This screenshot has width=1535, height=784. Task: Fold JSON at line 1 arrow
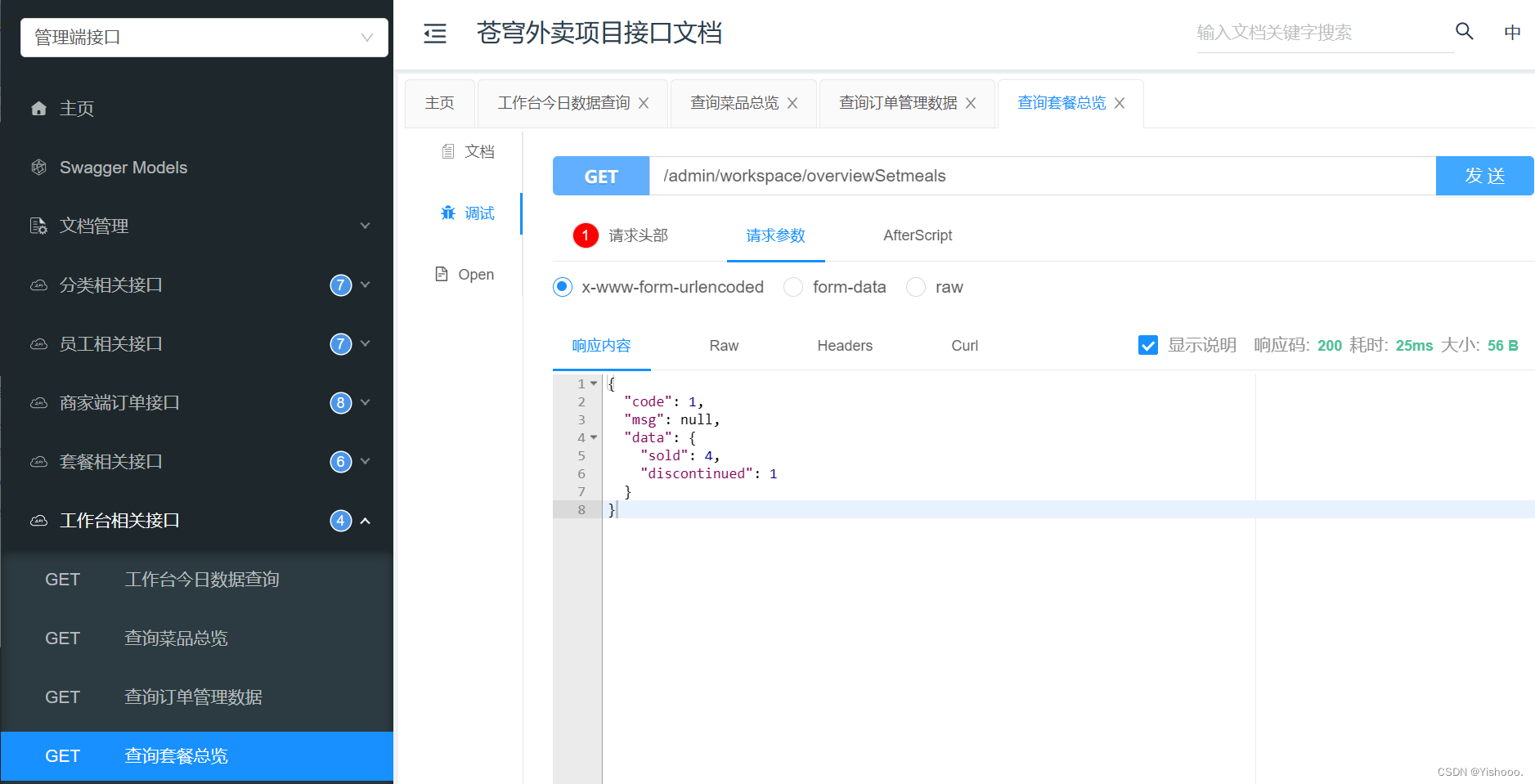(x=594, y=383)
